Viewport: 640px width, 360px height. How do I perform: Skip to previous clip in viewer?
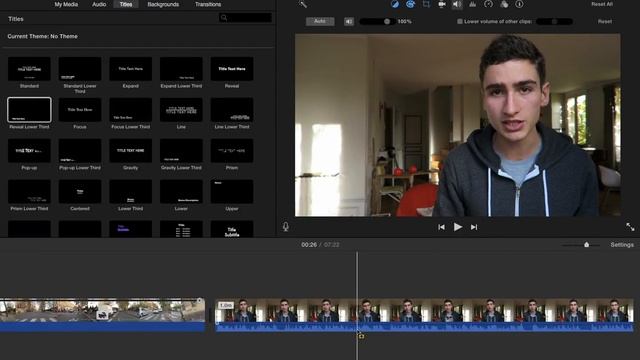click(x=441, y=227)
